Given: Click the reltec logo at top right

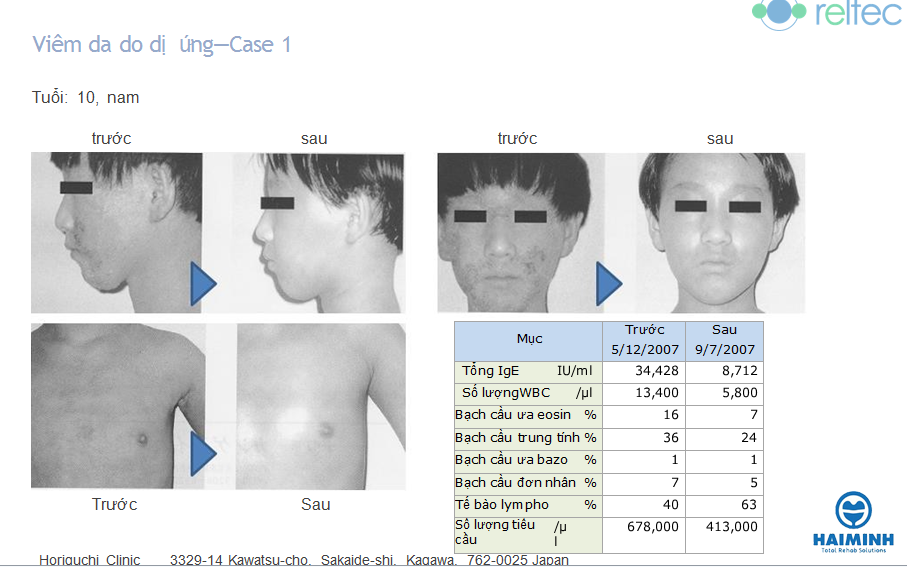Looking at the screenshot, I should click(827, 14).
